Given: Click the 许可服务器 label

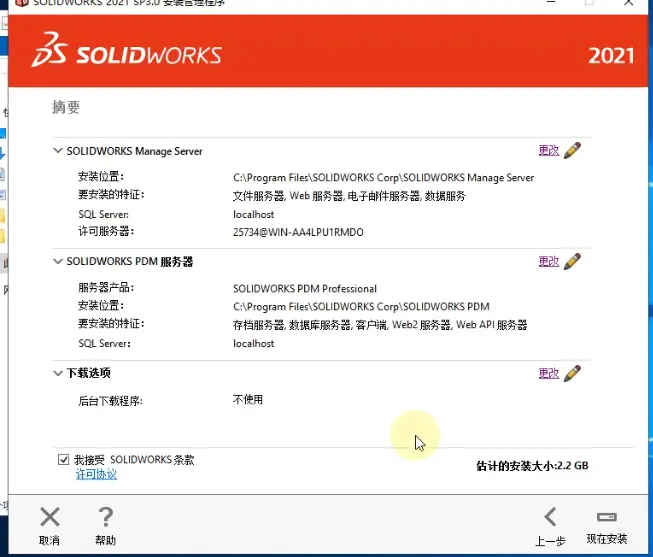Looking at the screenshot, I should (106, 231).
